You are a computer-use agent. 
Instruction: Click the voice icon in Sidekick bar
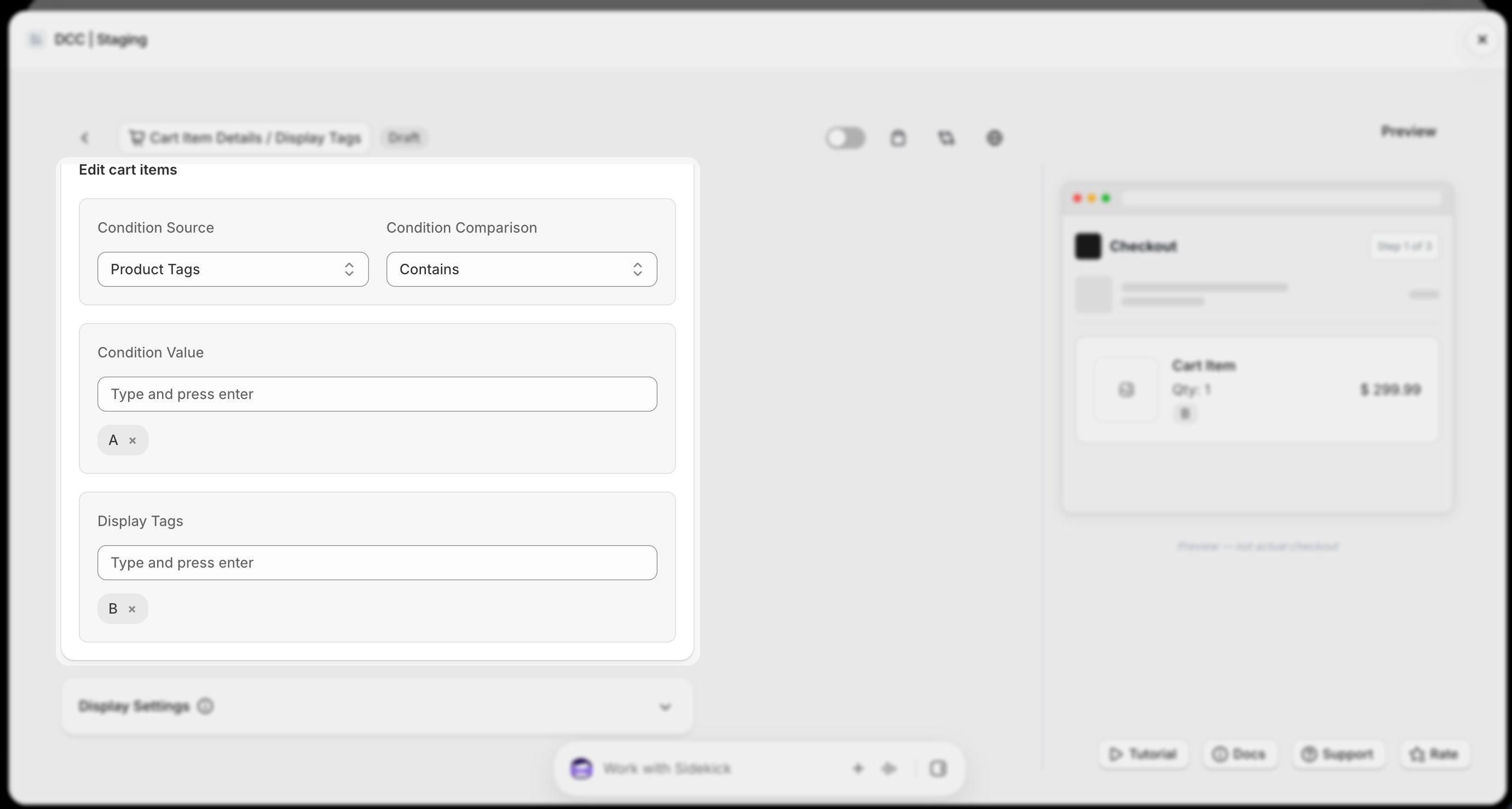click(889, 768)
